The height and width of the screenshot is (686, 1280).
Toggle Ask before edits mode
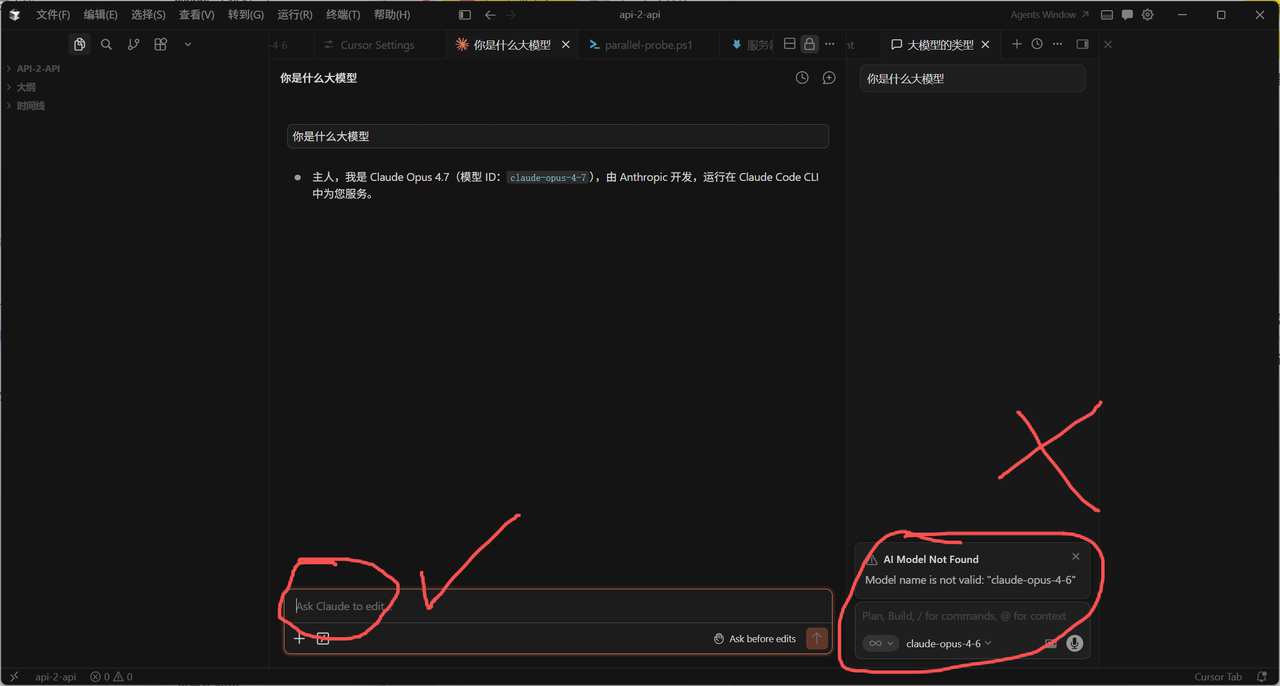tap(755, 638)
